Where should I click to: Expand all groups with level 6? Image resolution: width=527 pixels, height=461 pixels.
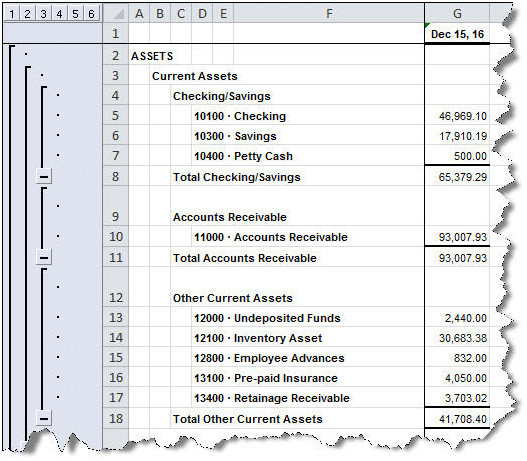91,14
